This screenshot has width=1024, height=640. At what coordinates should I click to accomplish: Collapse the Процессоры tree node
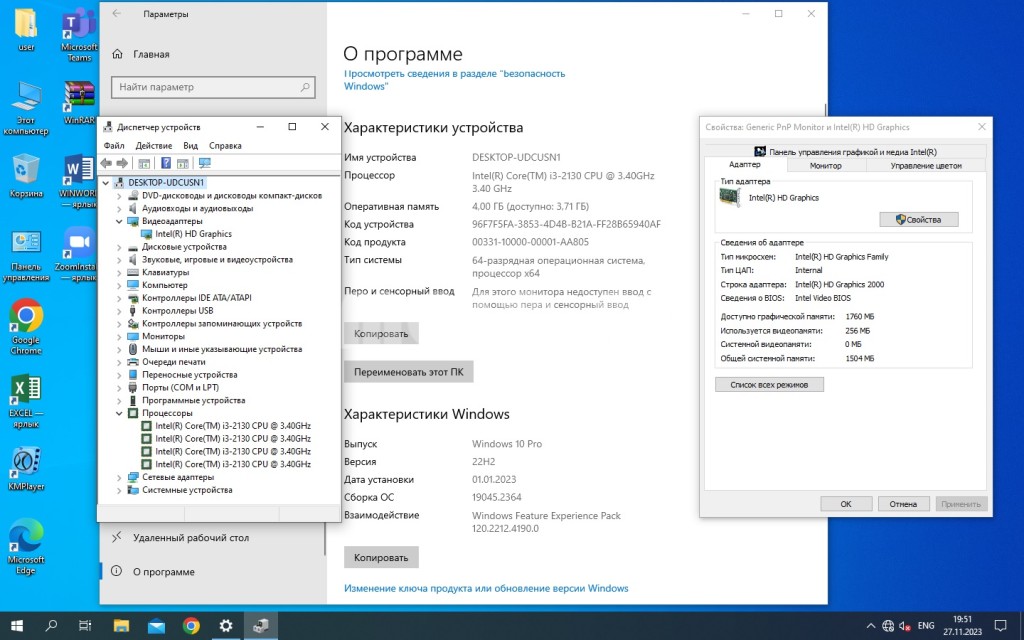point(120,413)
